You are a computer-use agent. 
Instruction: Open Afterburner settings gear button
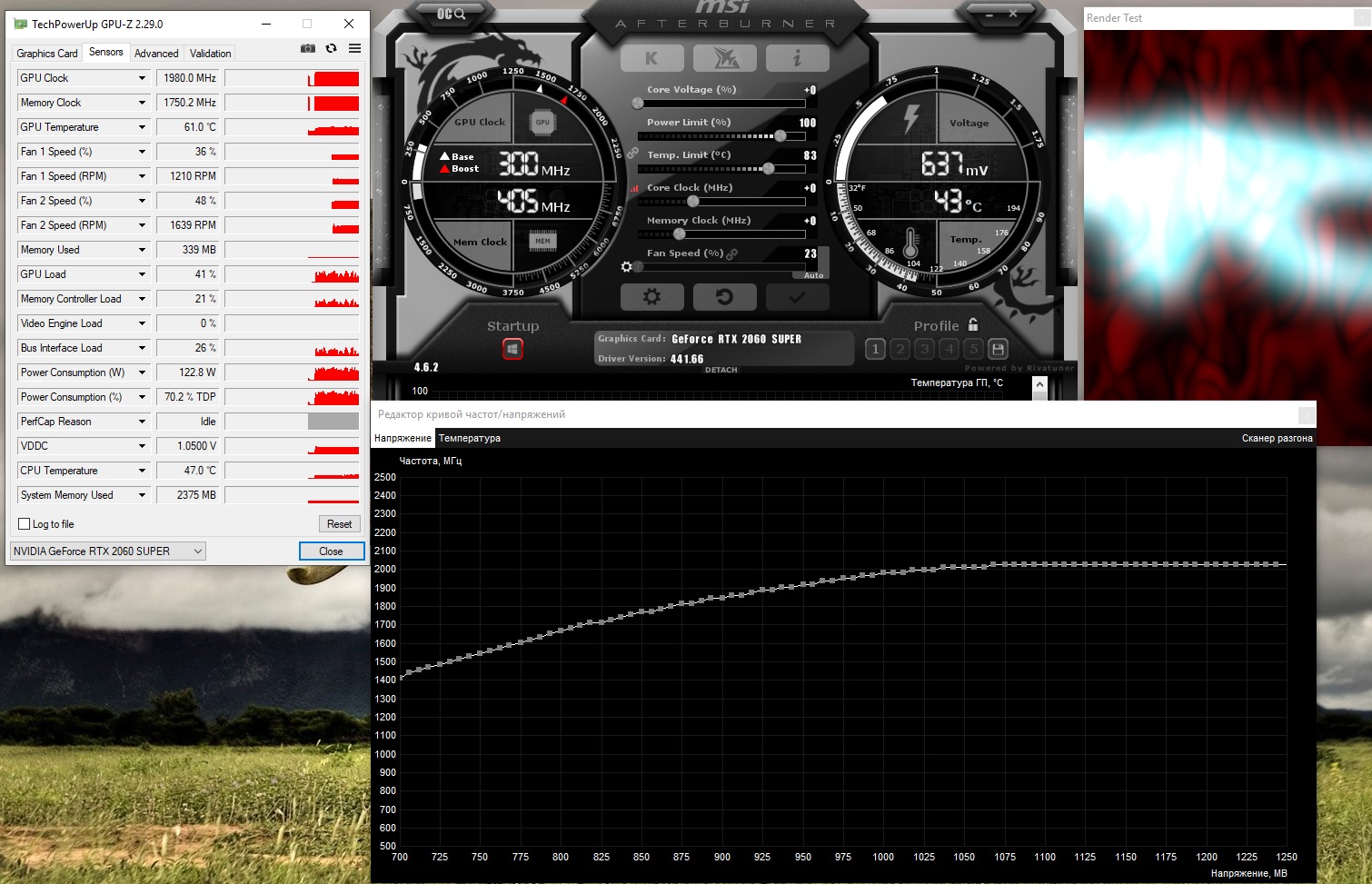coord(651,297)
